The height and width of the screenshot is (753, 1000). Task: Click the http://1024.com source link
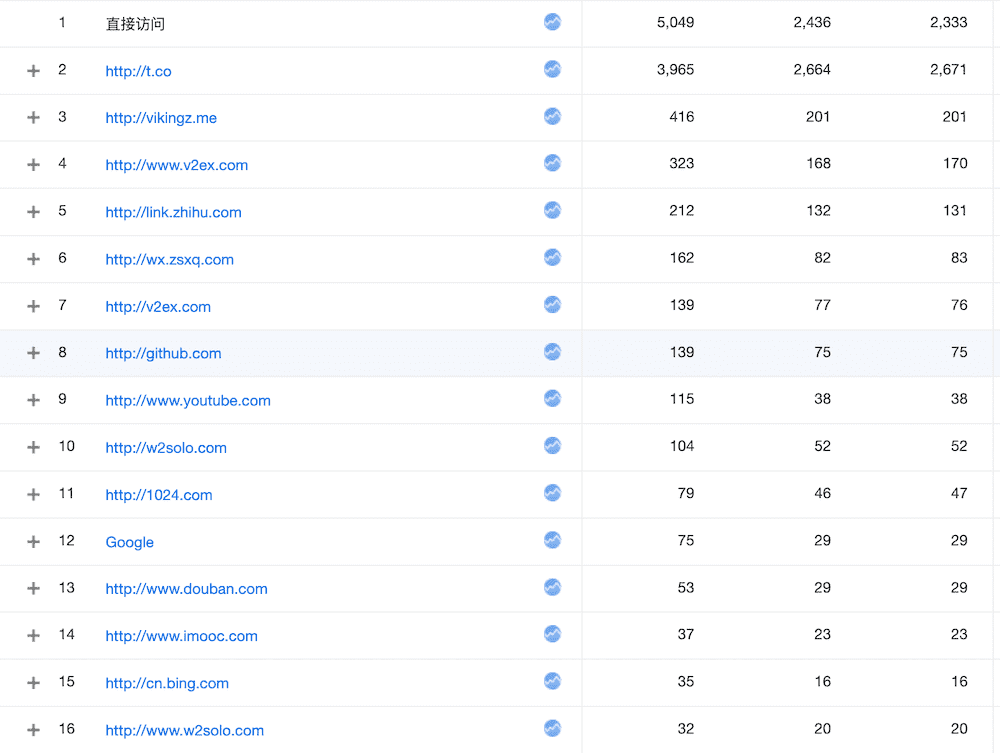[x=159, y=495]
